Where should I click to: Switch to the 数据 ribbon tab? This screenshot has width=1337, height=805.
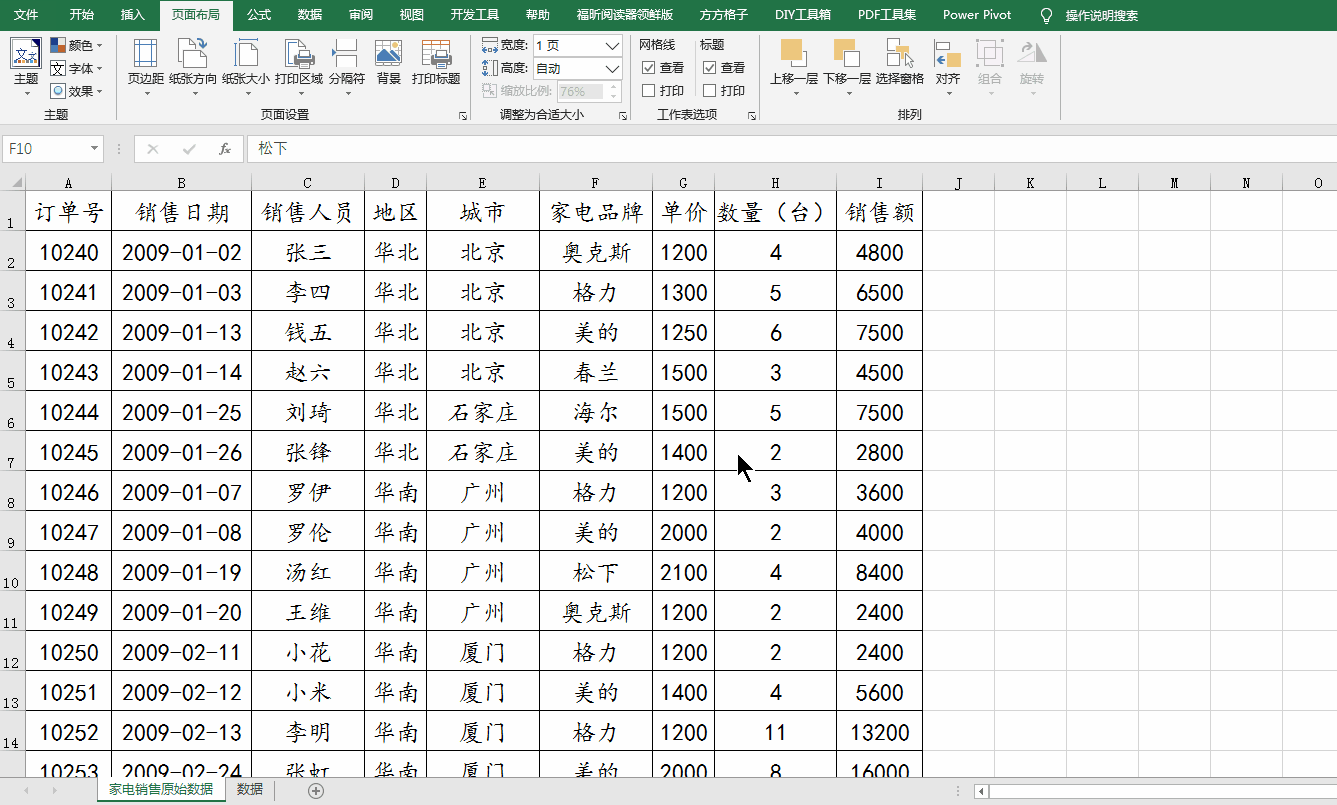310,15
